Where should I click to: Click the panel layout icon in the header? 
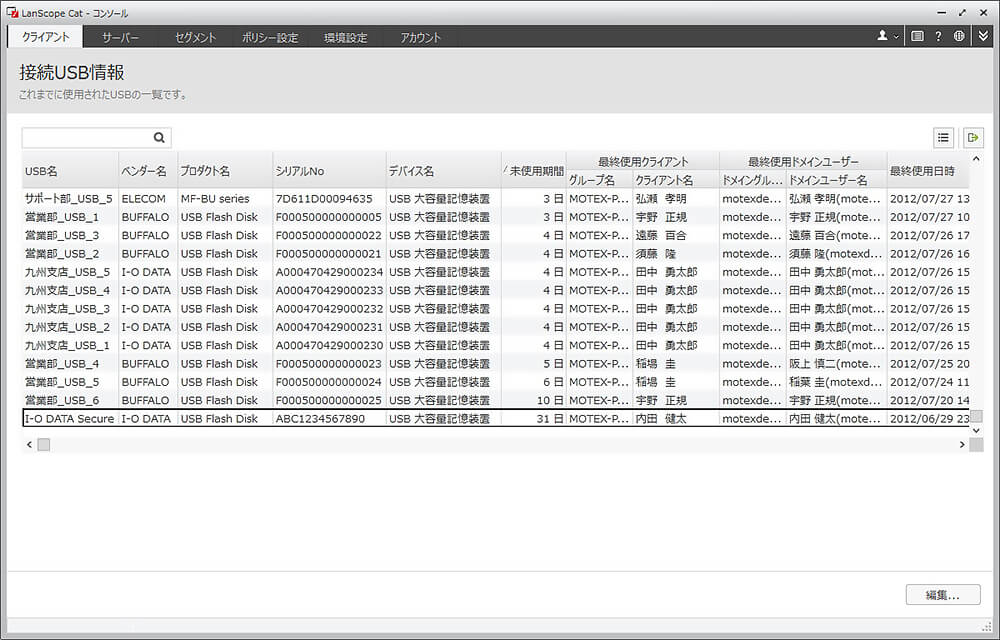pyautogui.click(x=917, y=36)
